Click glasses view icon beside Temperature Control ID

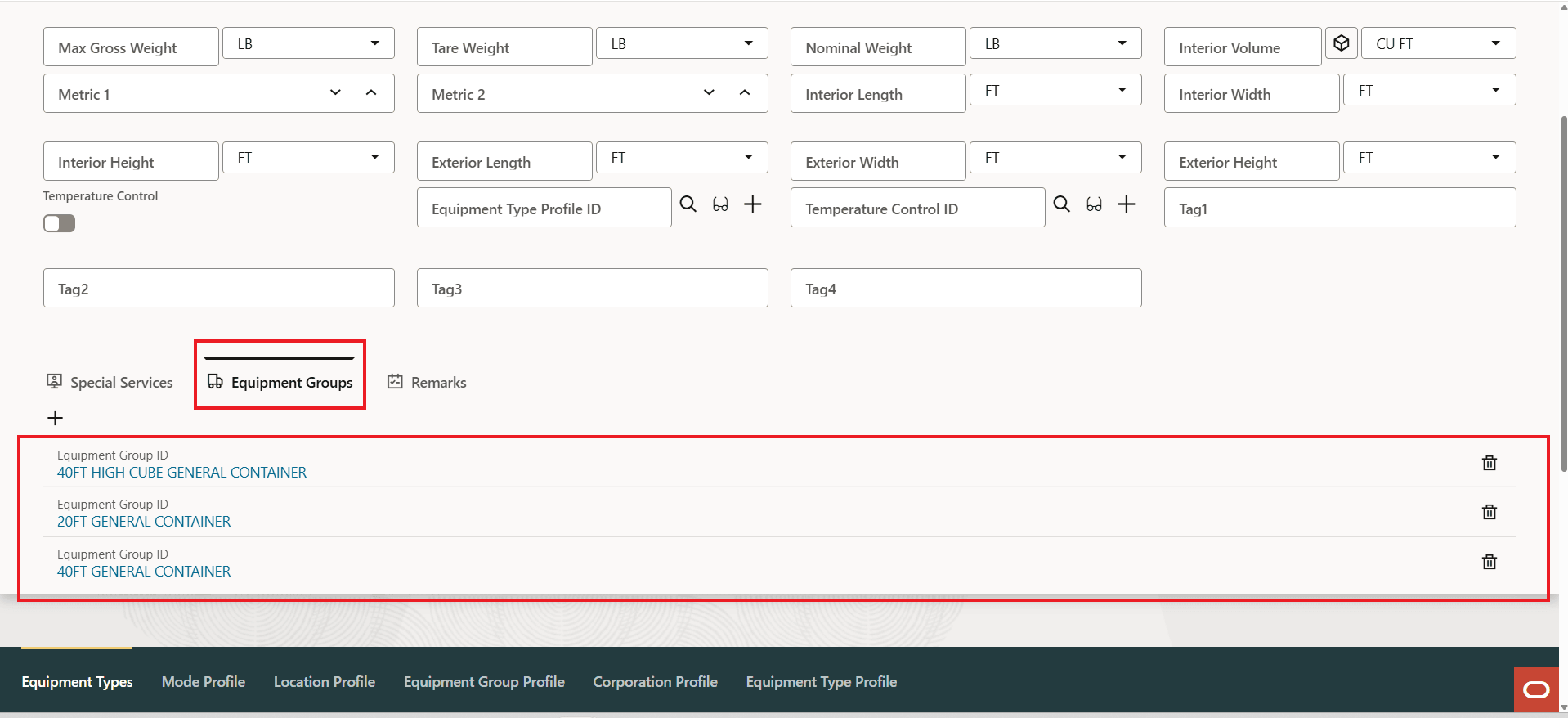coord(1094,204)
